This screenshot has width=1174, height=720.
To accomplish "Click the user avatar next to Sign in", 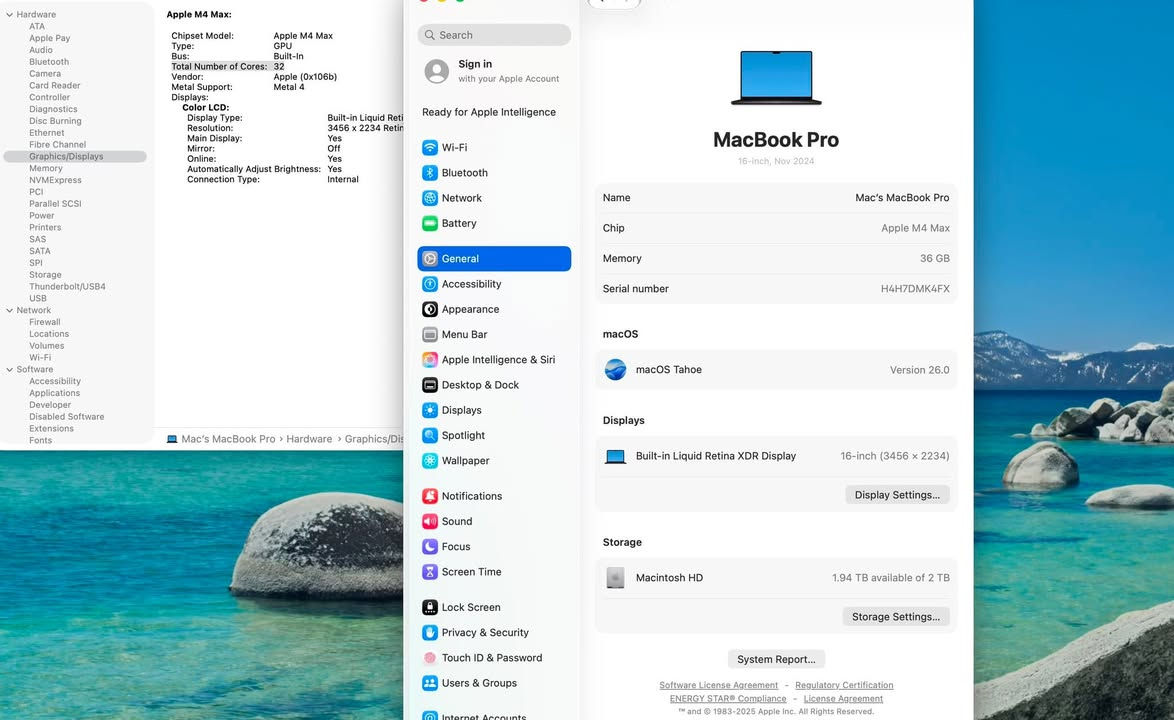I will (437, 71).
